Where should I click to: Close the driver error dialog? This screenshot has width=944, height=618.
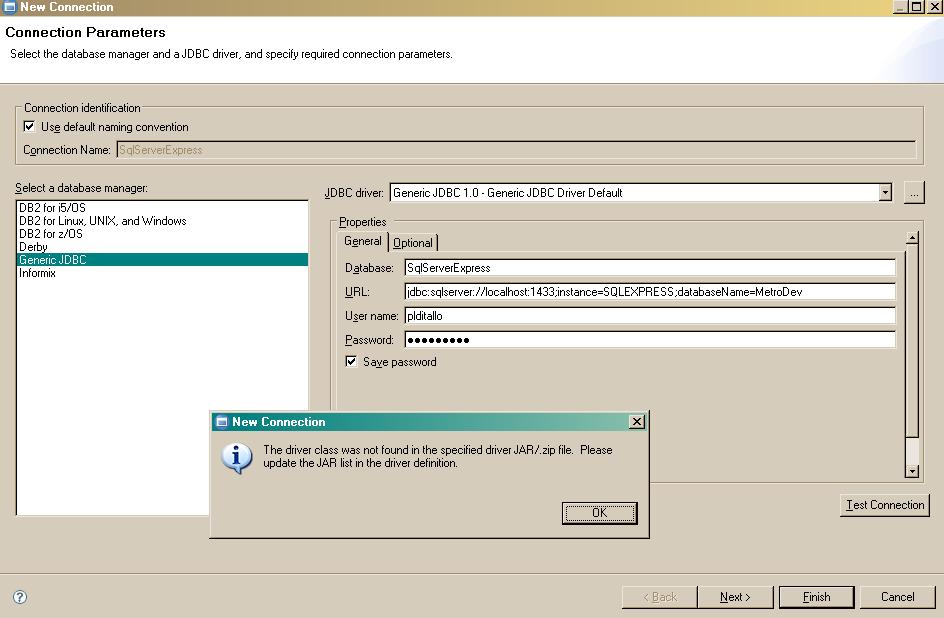pyautogui.click(x=598, y=512)
